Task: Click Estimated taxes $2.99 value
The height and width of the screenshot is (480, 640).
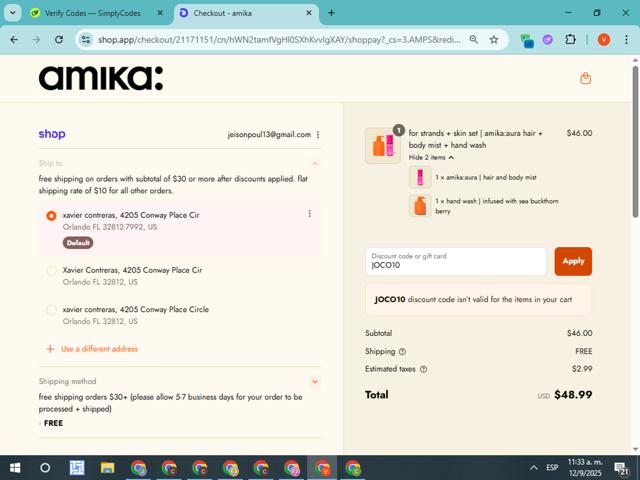Action: pyautogui.click(x=582, y=369)
